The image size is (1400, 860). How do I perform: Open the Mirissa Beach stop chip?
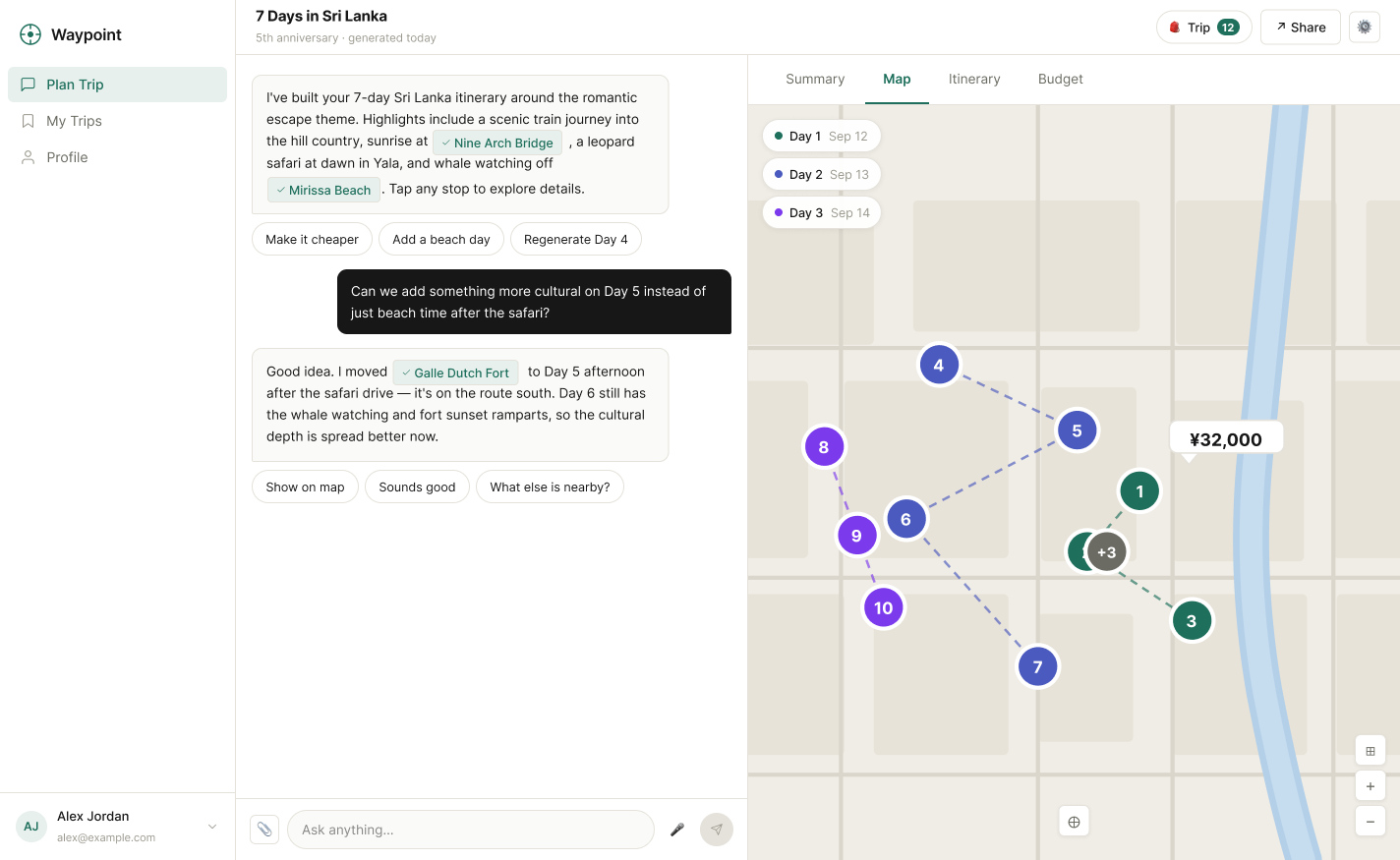click(x=323, y=190)
